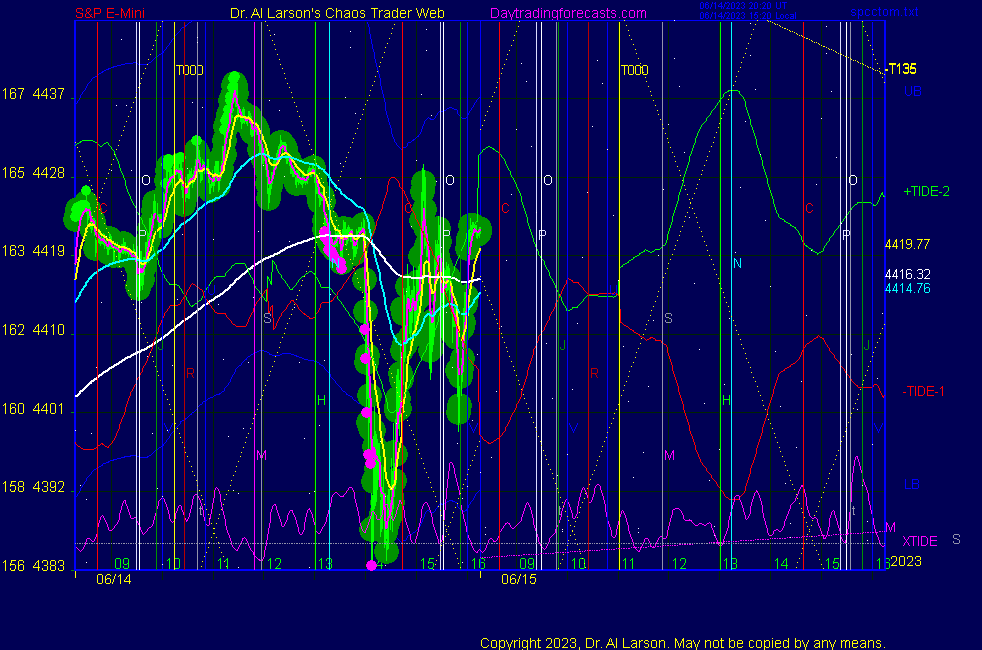The image size is (982, 650).
Task: Click the "163 4419" price axis label
Action: tap(33, 251)
